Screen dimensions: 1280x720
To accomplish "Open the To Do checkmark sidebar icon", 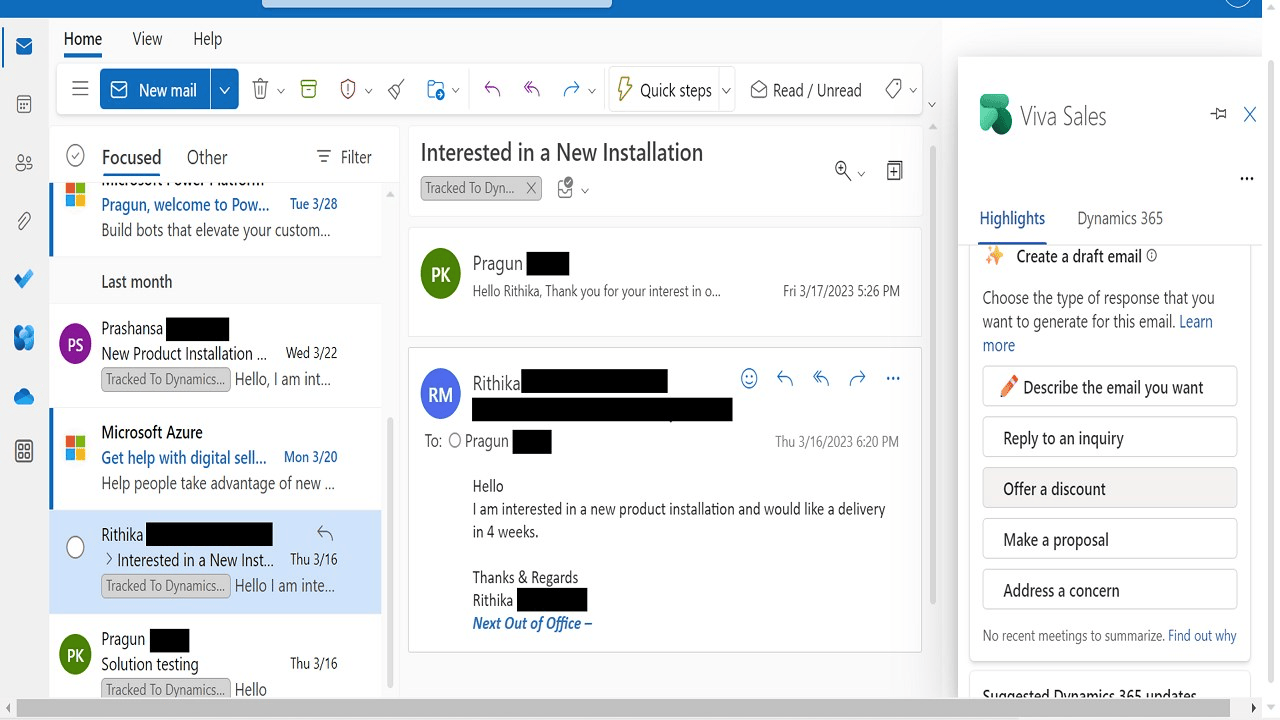I will (x=24, y=280).
